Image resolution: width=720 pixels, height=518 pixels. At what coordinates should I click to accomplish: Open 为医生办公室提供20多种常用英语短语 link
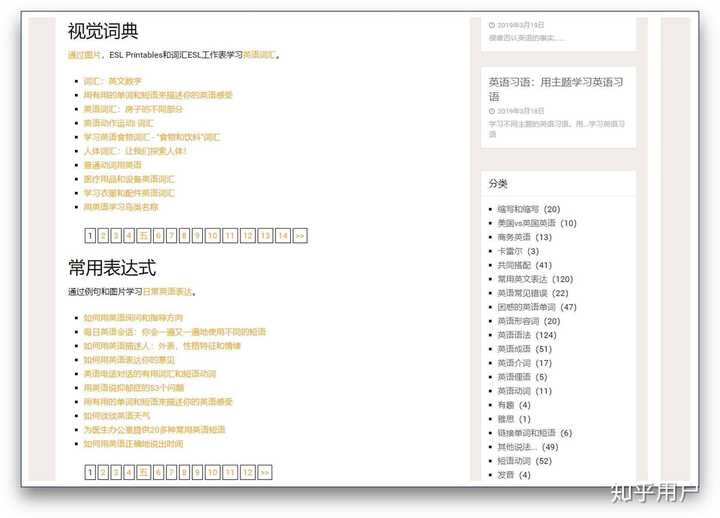(154, 430)
